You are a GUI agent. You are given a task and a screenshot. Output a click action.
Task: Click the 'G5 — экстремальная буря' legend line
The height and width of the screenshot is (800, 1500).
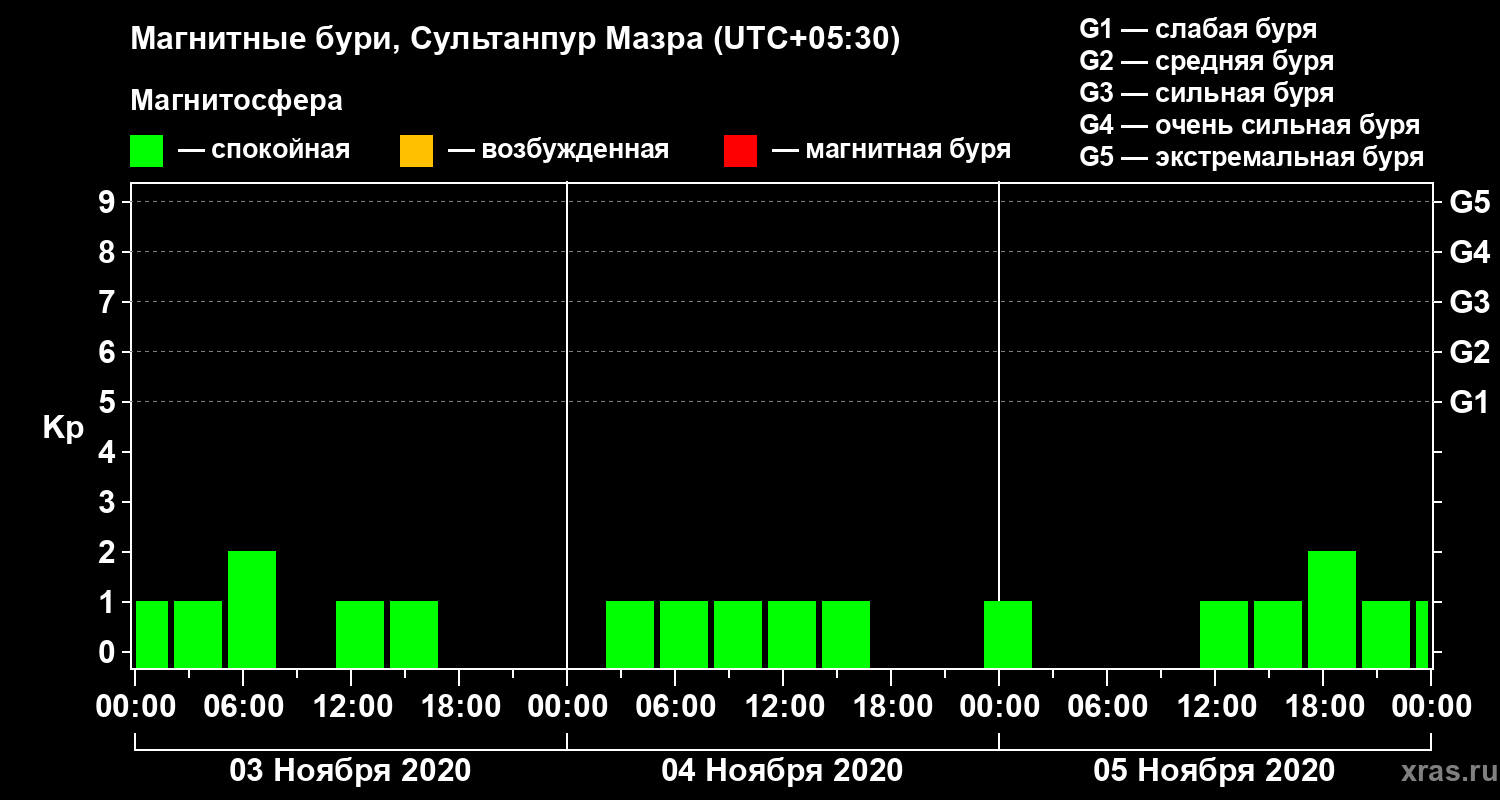coord(1252,158)
